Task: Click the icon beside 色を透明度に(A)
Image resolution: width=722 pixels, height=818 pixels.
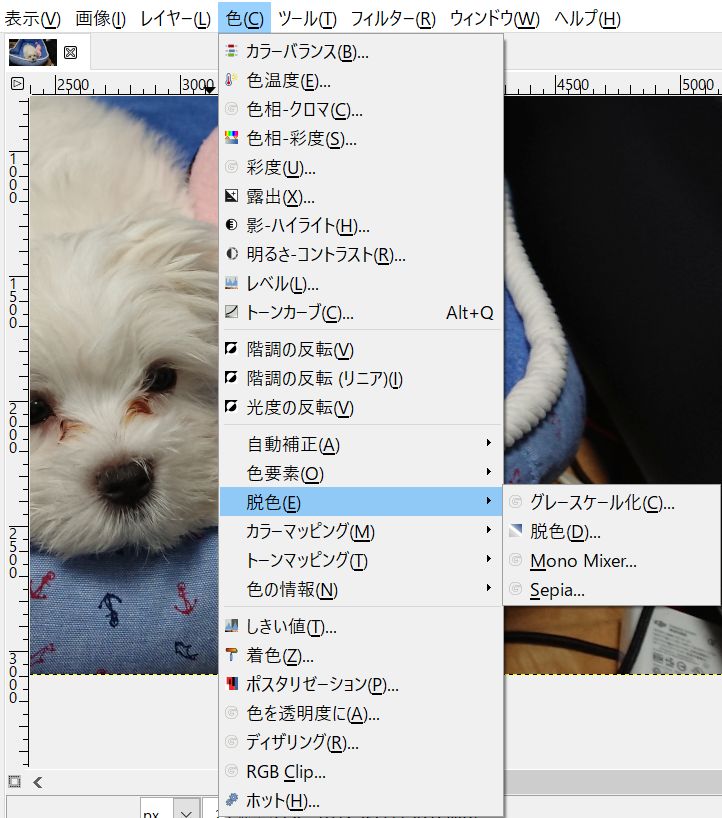Action: click(231, 713)
